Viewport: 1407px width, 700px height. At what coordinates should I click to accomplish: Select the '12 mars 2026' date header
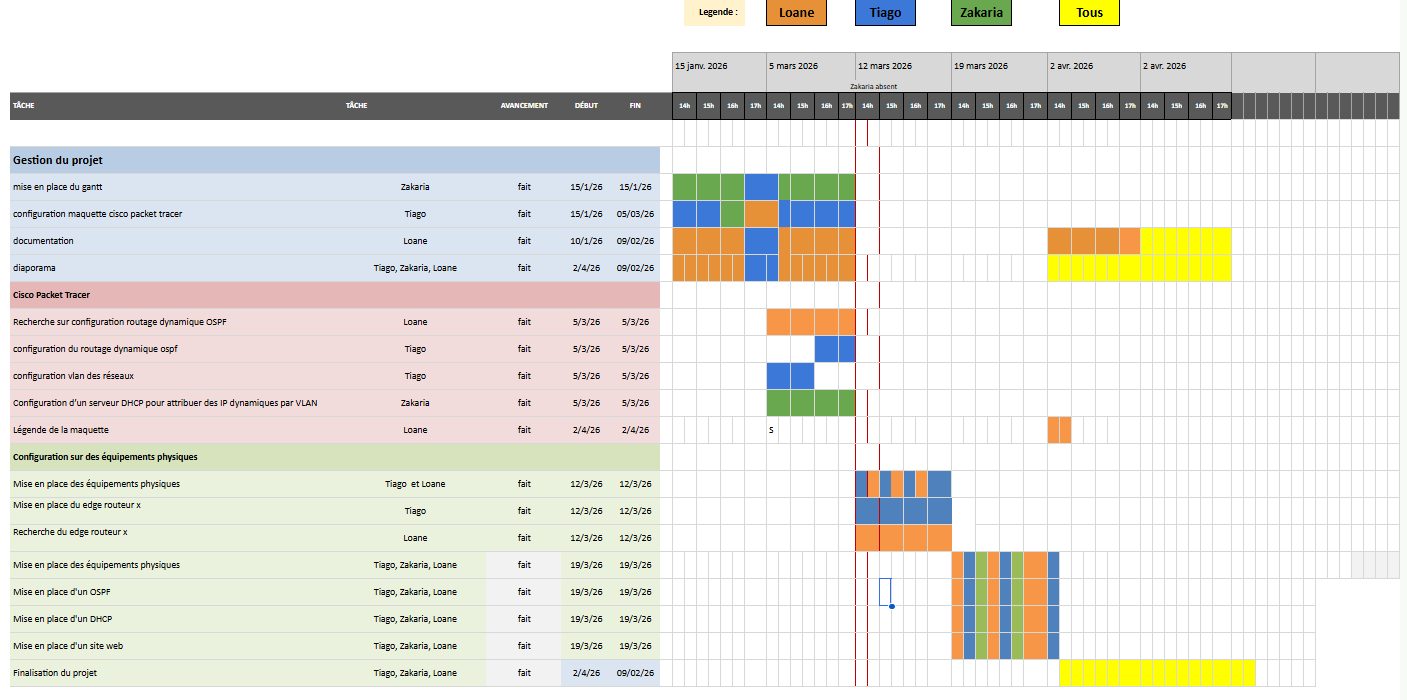tap(903, 66)
